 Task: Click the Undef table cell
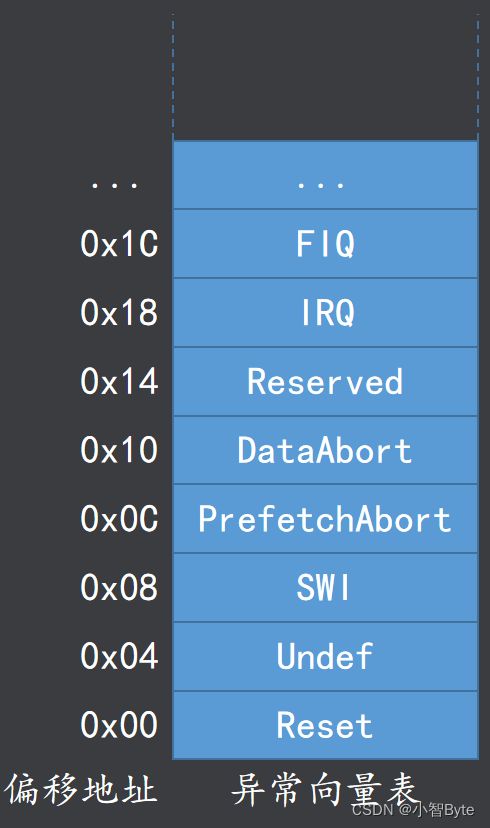[x=325, y=656]
